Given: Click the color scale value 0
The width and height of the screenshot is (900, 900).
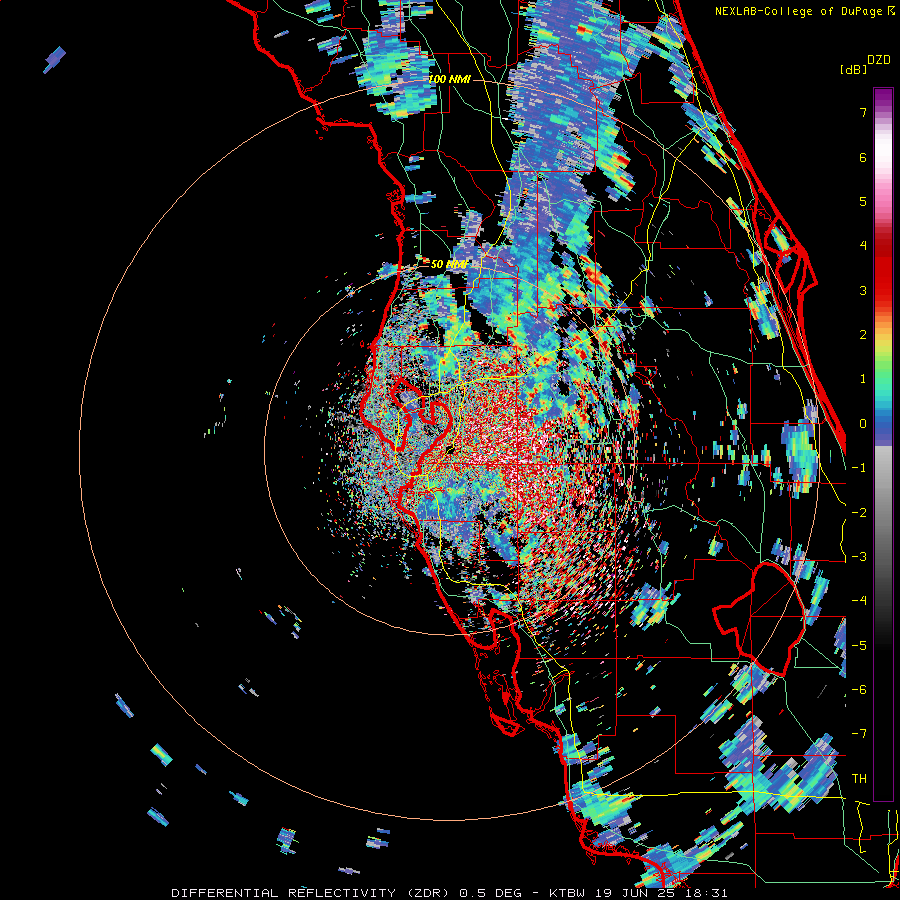Looking at the screenshot, I should click(x=863, y=424).
